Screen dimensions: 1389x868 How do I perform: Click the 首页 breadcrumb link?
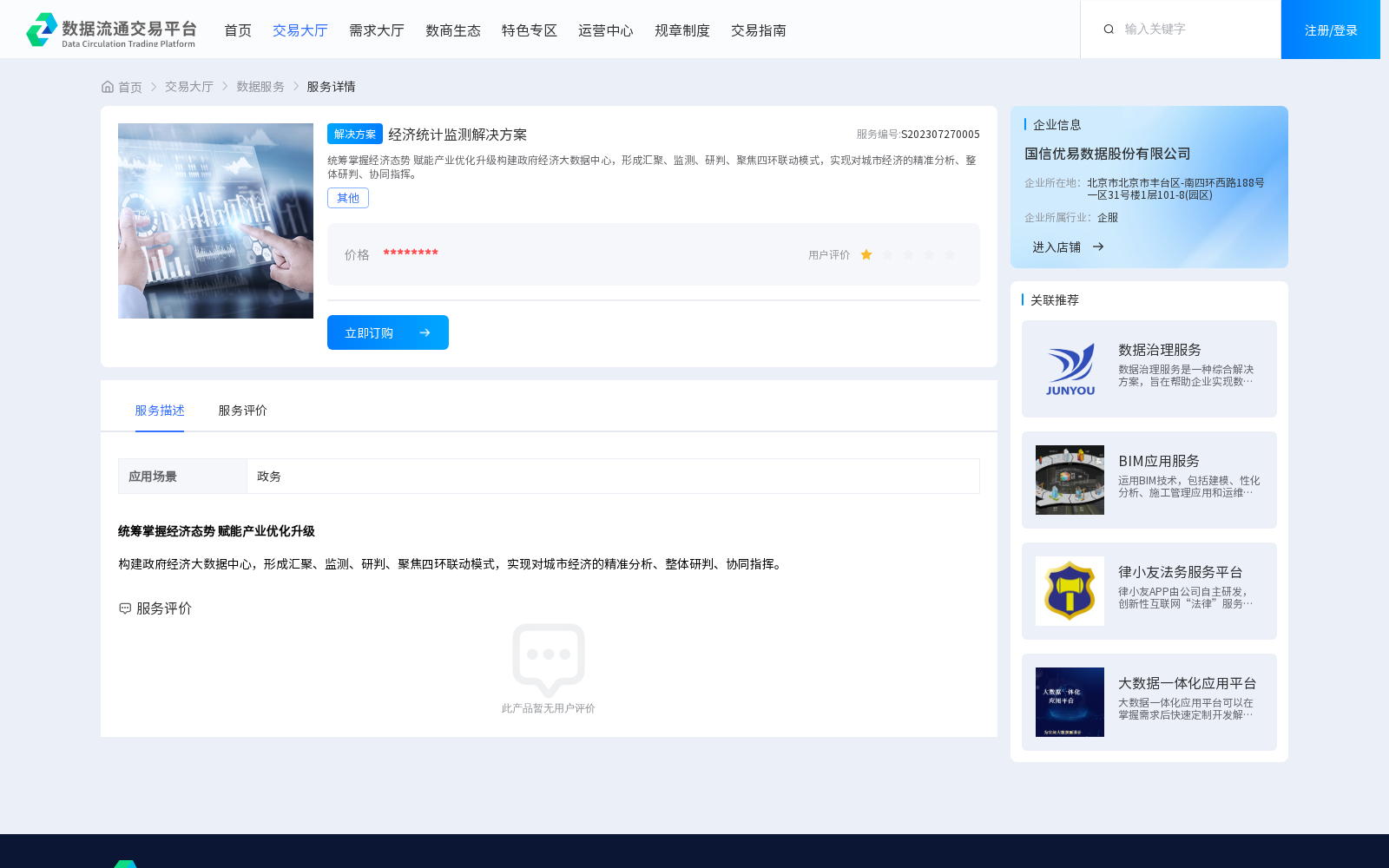130,87
